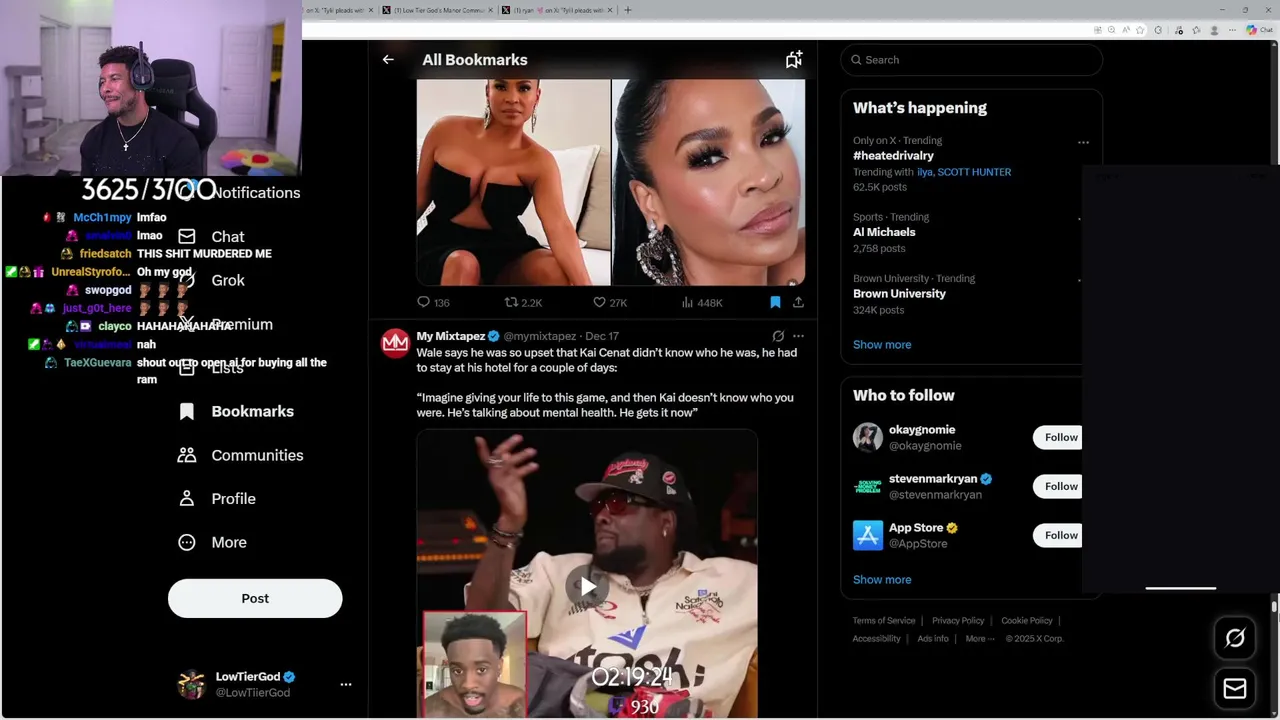This screenshot has width=1280, height=720.
Task: Remove bookmark from the 448K-view post
Action: coord(775,302)
